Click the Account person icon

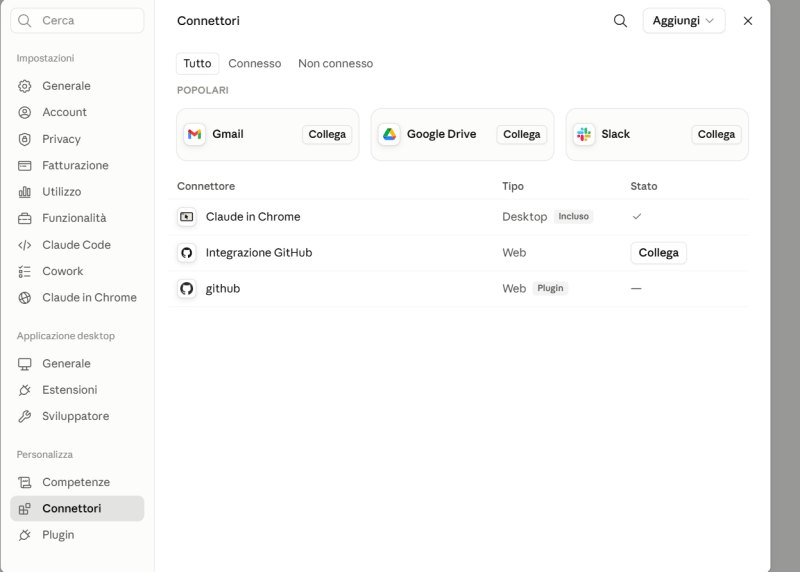[x=24, y=112]
